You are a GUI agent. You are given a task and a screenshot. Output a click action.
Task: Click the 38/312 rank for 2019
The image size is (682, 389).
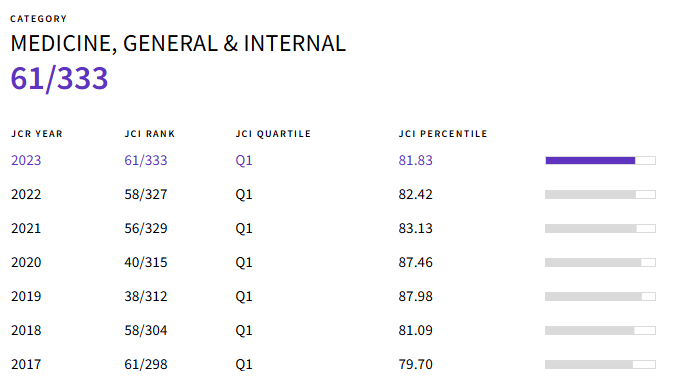(146, 296)
